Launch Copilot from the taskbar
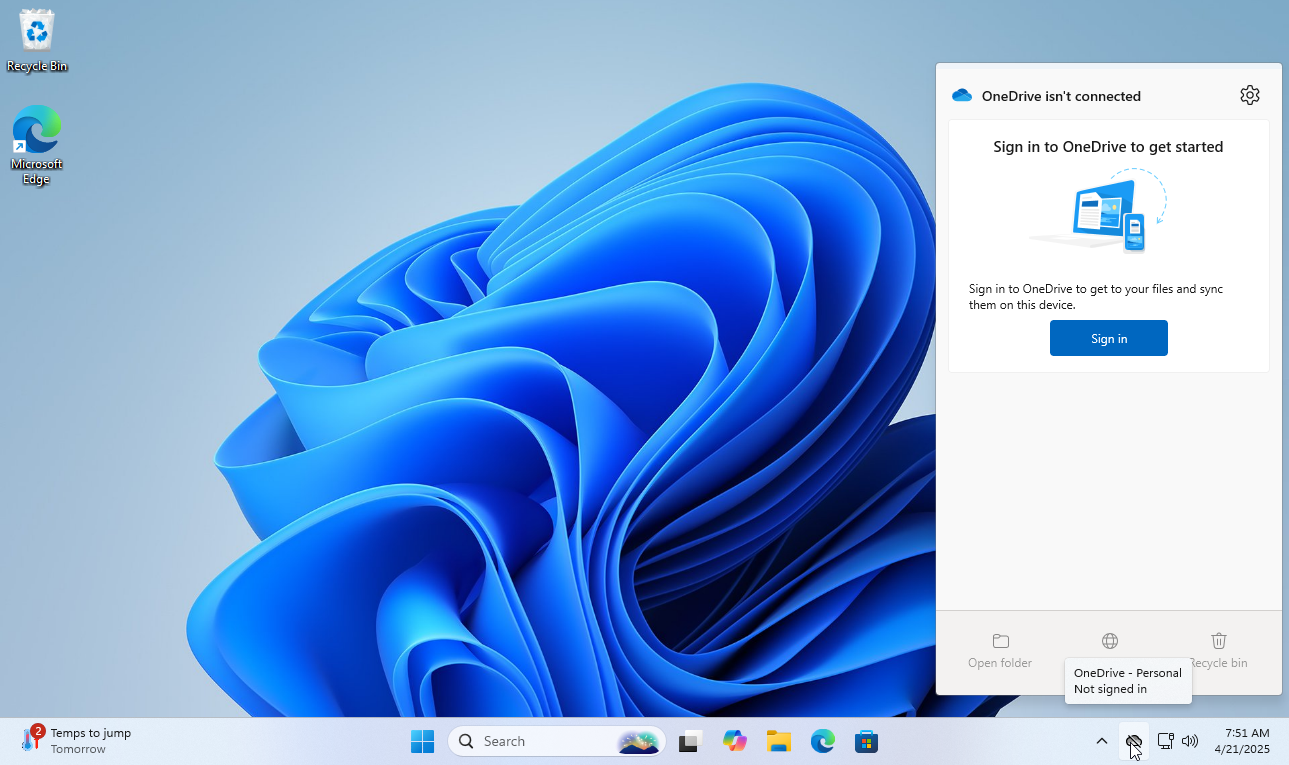This screenshot has height=765, width=1289. (x=734, y=741)
